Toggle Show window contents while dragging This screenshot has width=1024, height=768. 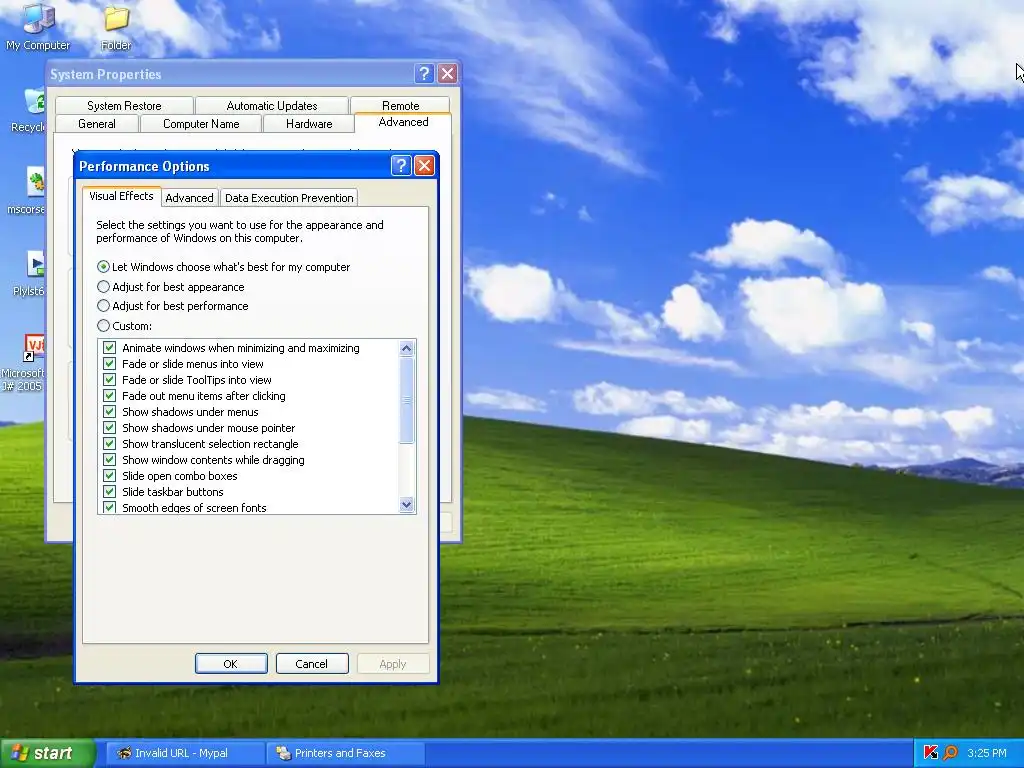coord(109,460)
